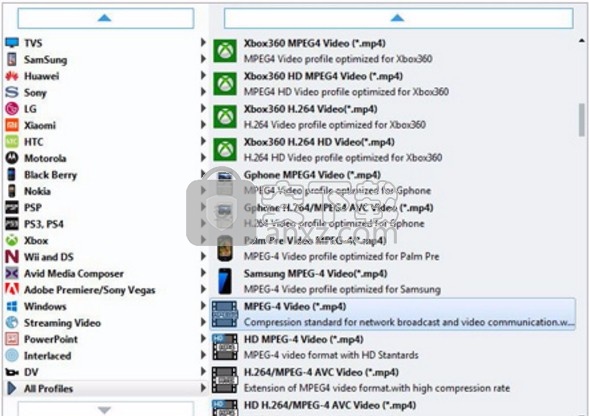Viewport: 589px width, 416px height.
Task: Expand the TVS submenu arrow
Action: [203, 42]
